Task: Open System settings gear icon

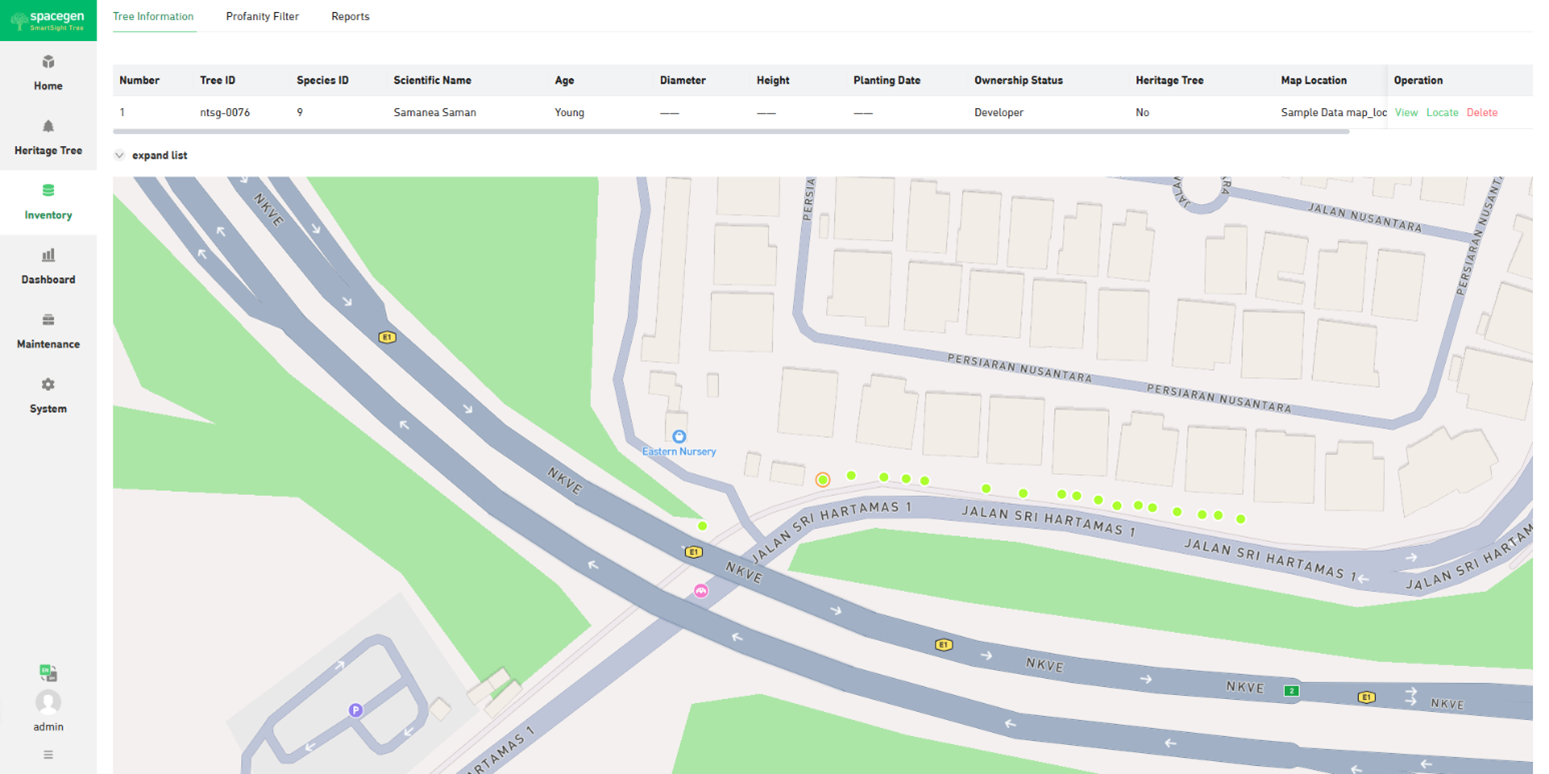Action: 48,384
